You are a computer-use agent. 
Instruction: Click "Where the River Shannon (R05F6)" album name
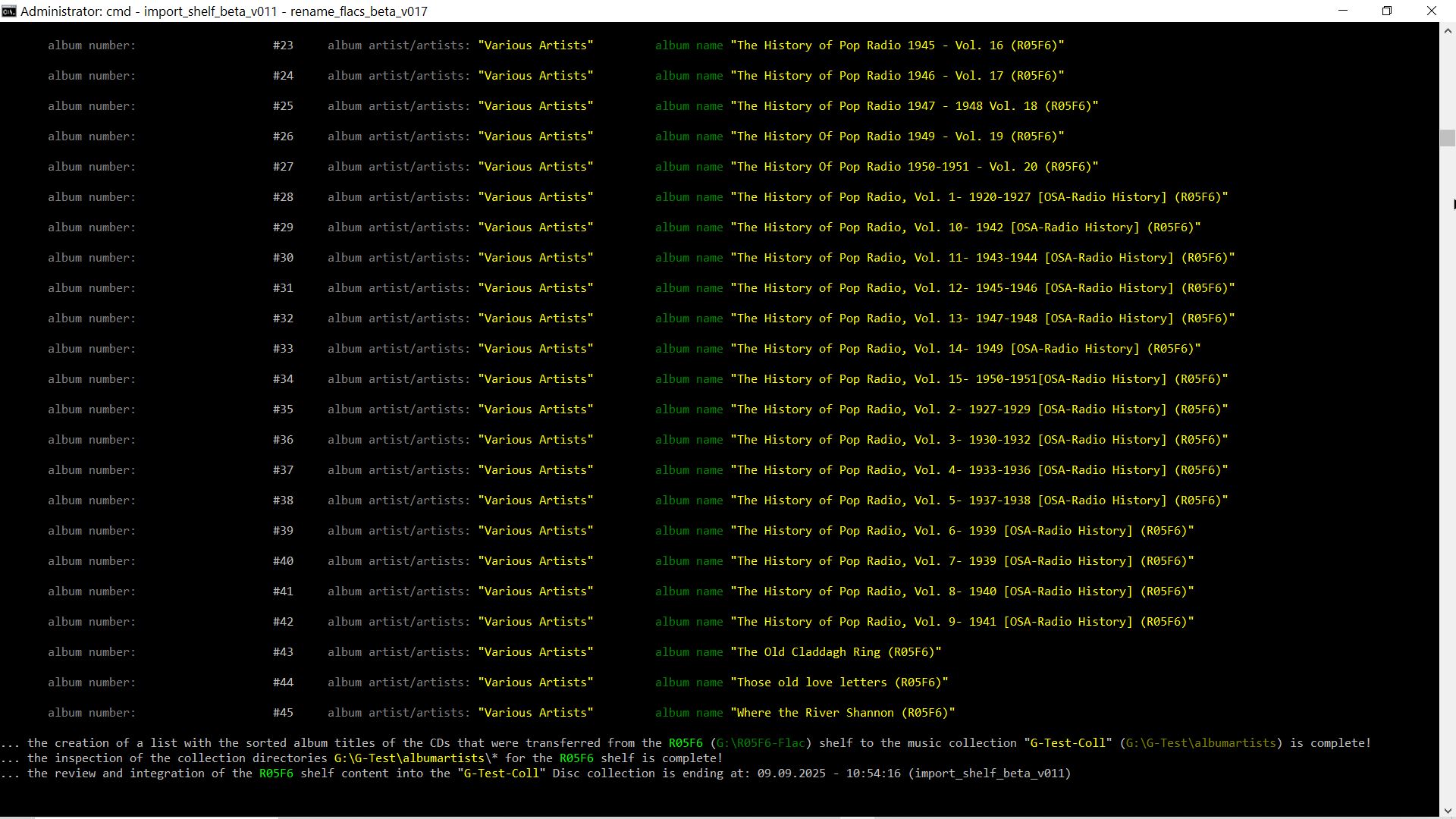[x=843, y=713]
